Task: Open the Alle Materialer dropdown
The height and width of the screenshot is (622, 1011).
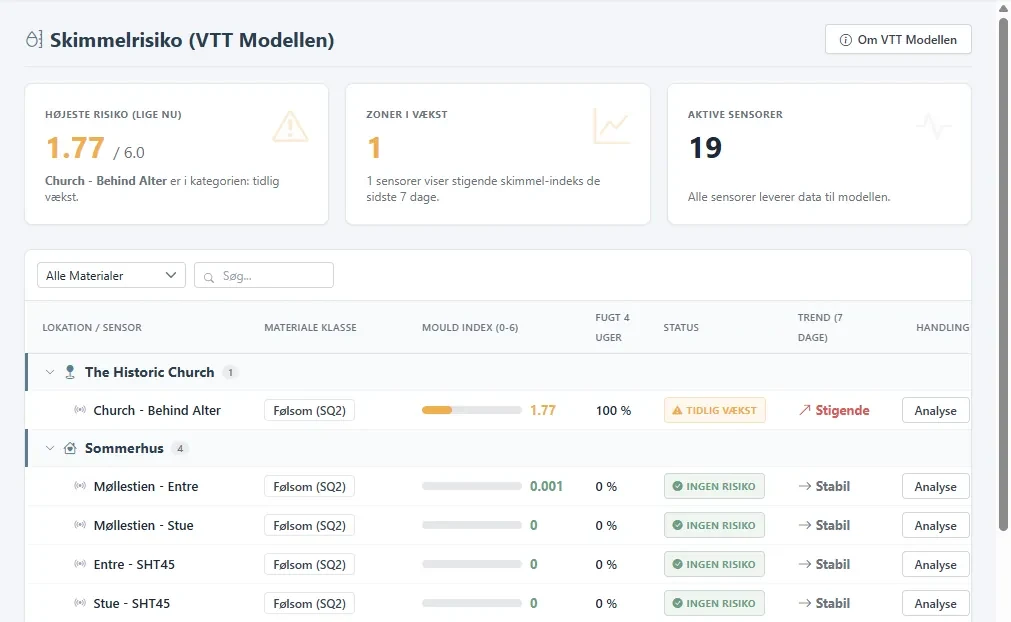Action: coord(112,275)
